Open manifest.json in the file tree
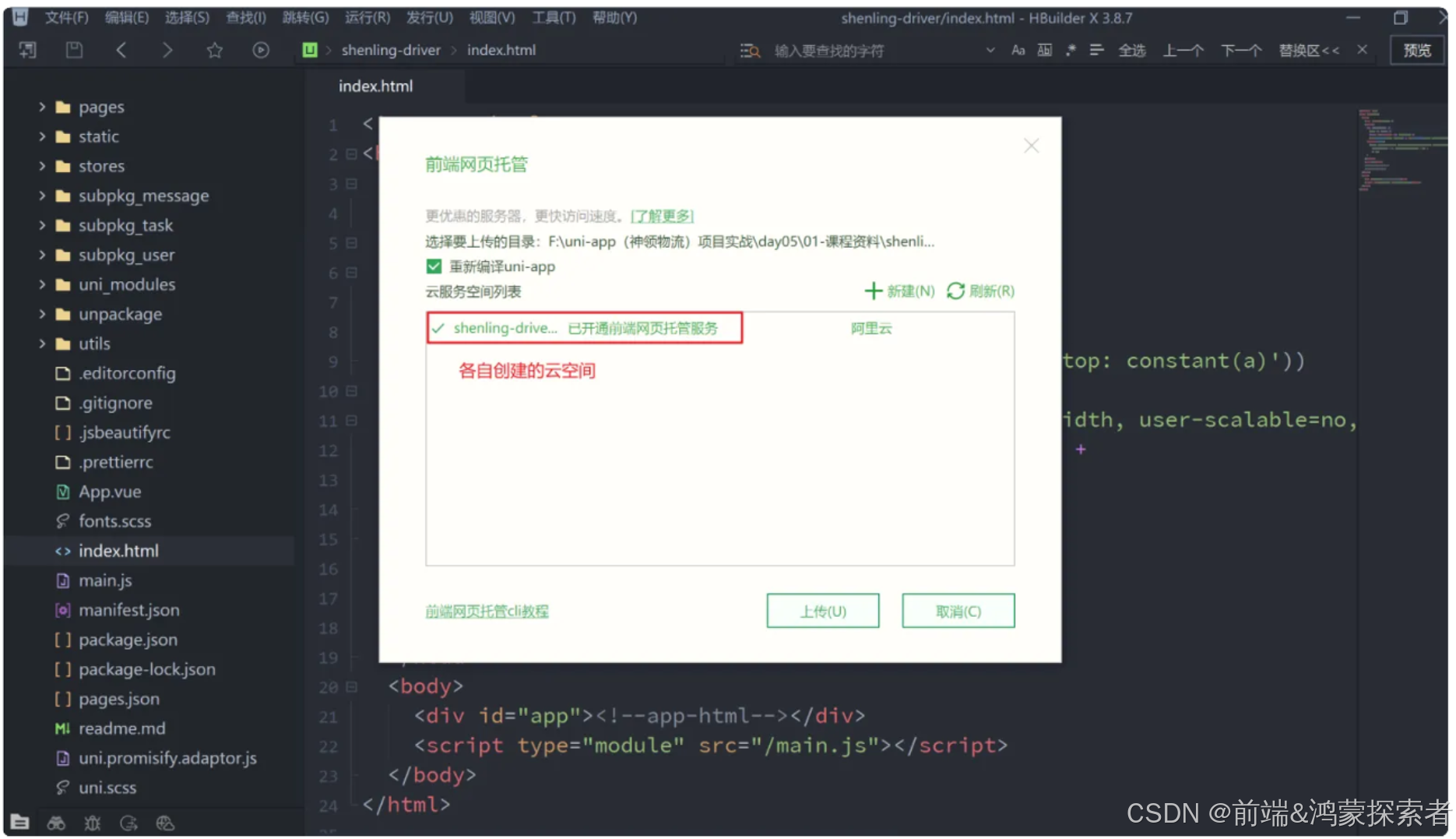The height and width of the screenshot is (839, 1456). pos(129,610)
